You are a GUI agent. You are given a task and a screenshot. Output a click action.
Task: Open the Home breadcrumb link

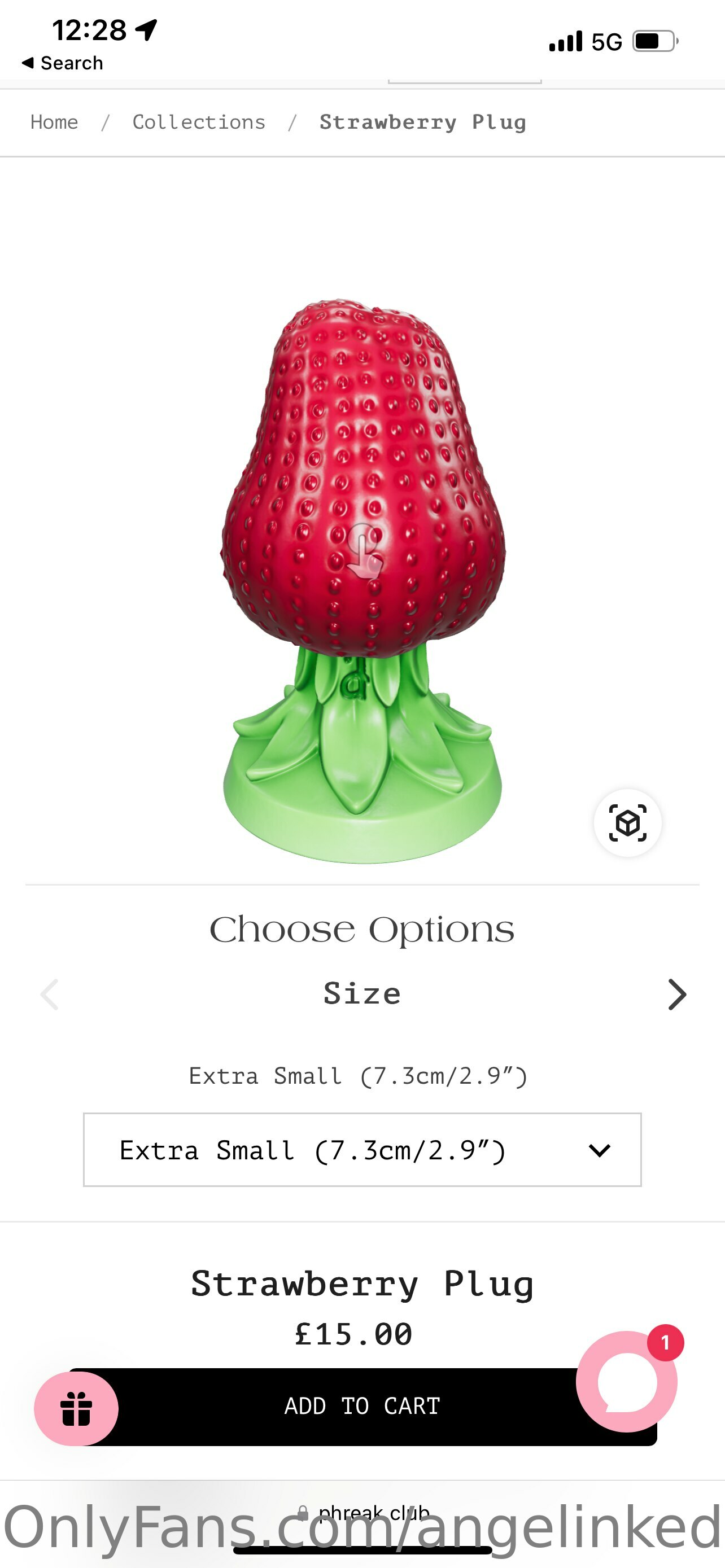(x=54, y=122)
